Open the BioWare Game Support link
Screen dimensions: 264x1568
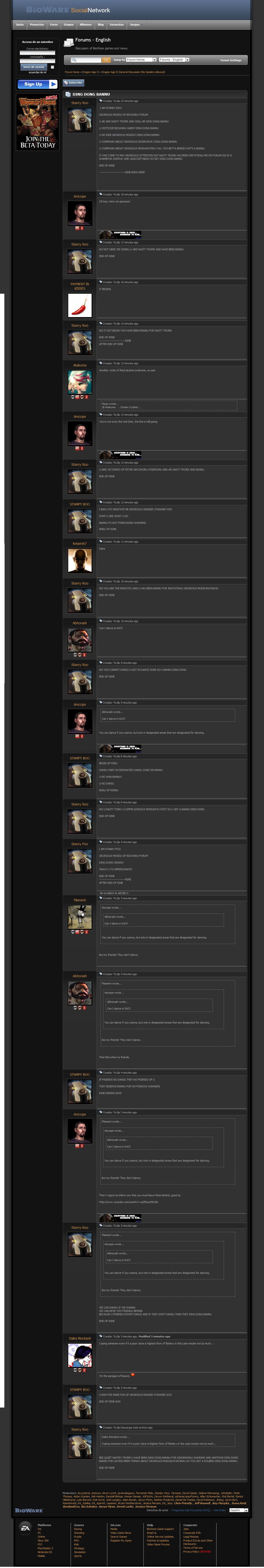(160, 1528)
